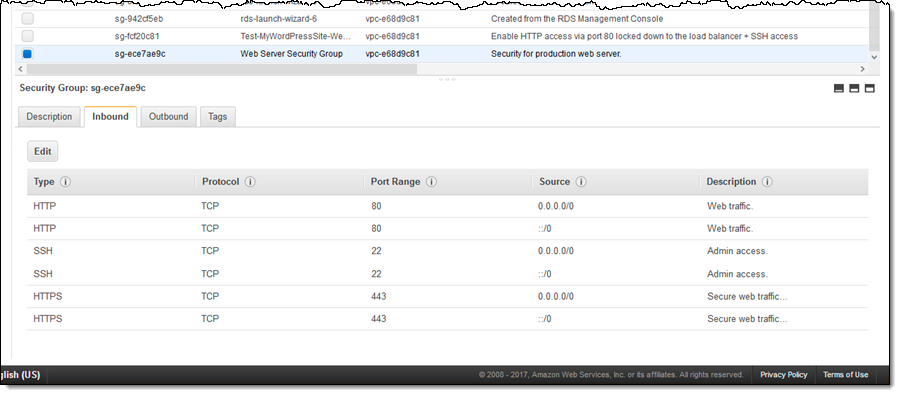Open the Privacy Policy link

784,375
